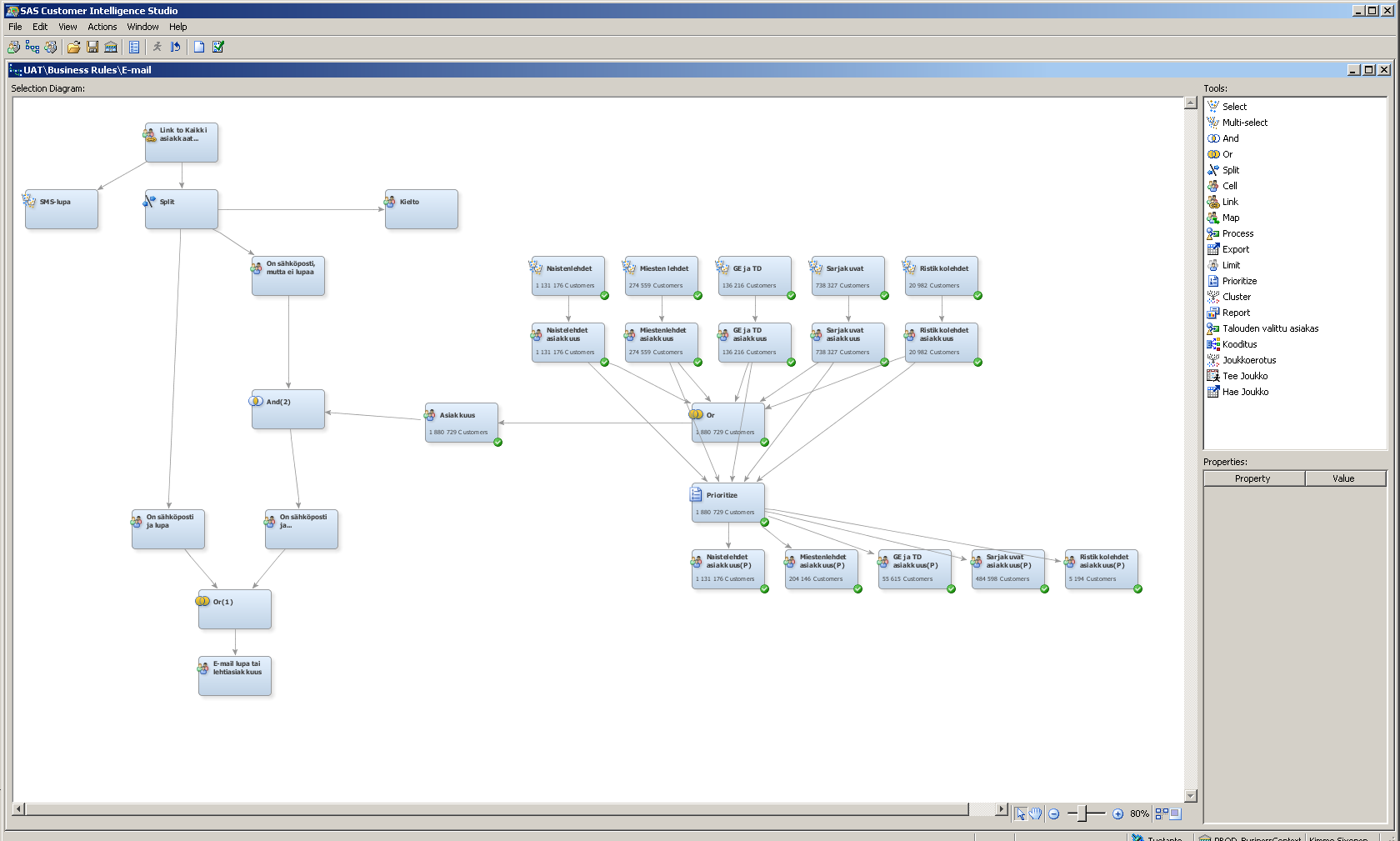Click the new blank document toolbar icon
This screenshot has width=1400, height=841.
pos(199,48)
